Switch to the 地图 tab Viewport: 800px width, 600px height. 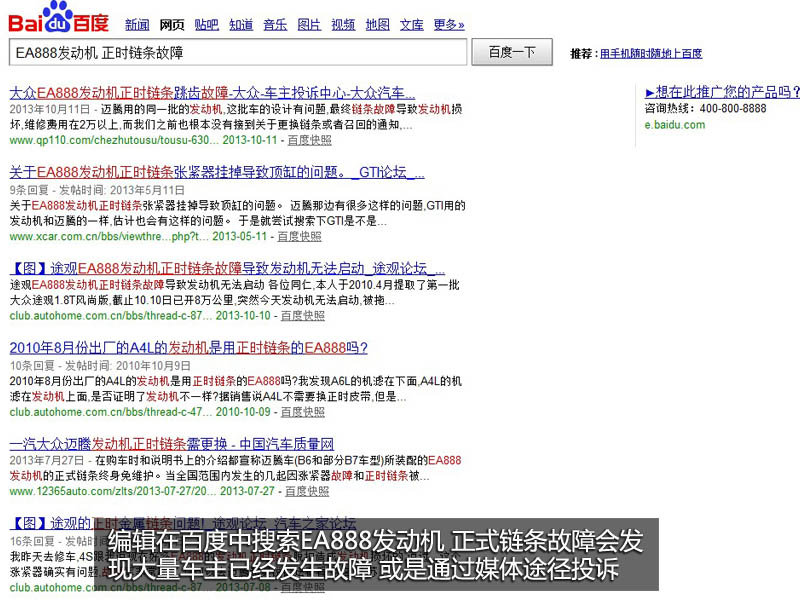378,24
